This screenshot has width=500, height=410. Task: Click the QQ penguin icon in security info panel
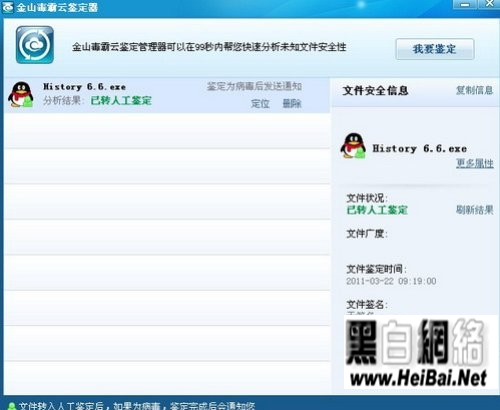click(x=353, y=146)
